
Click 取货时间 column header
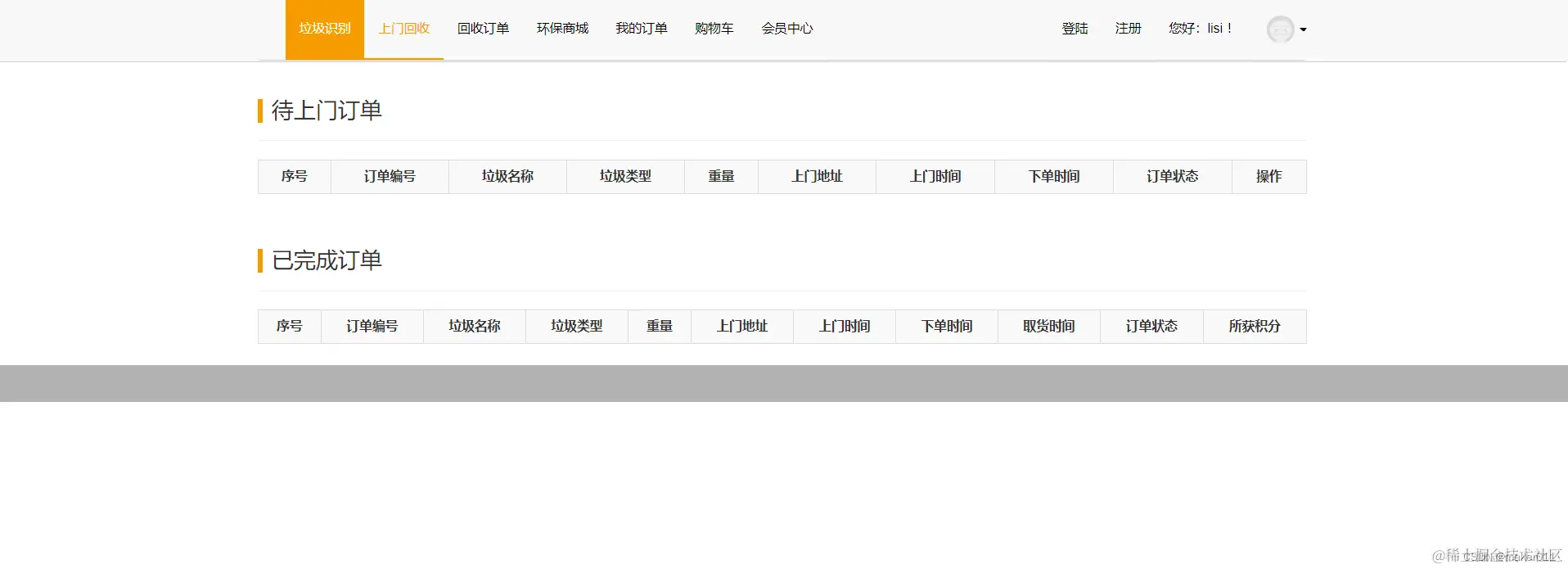1049,327
